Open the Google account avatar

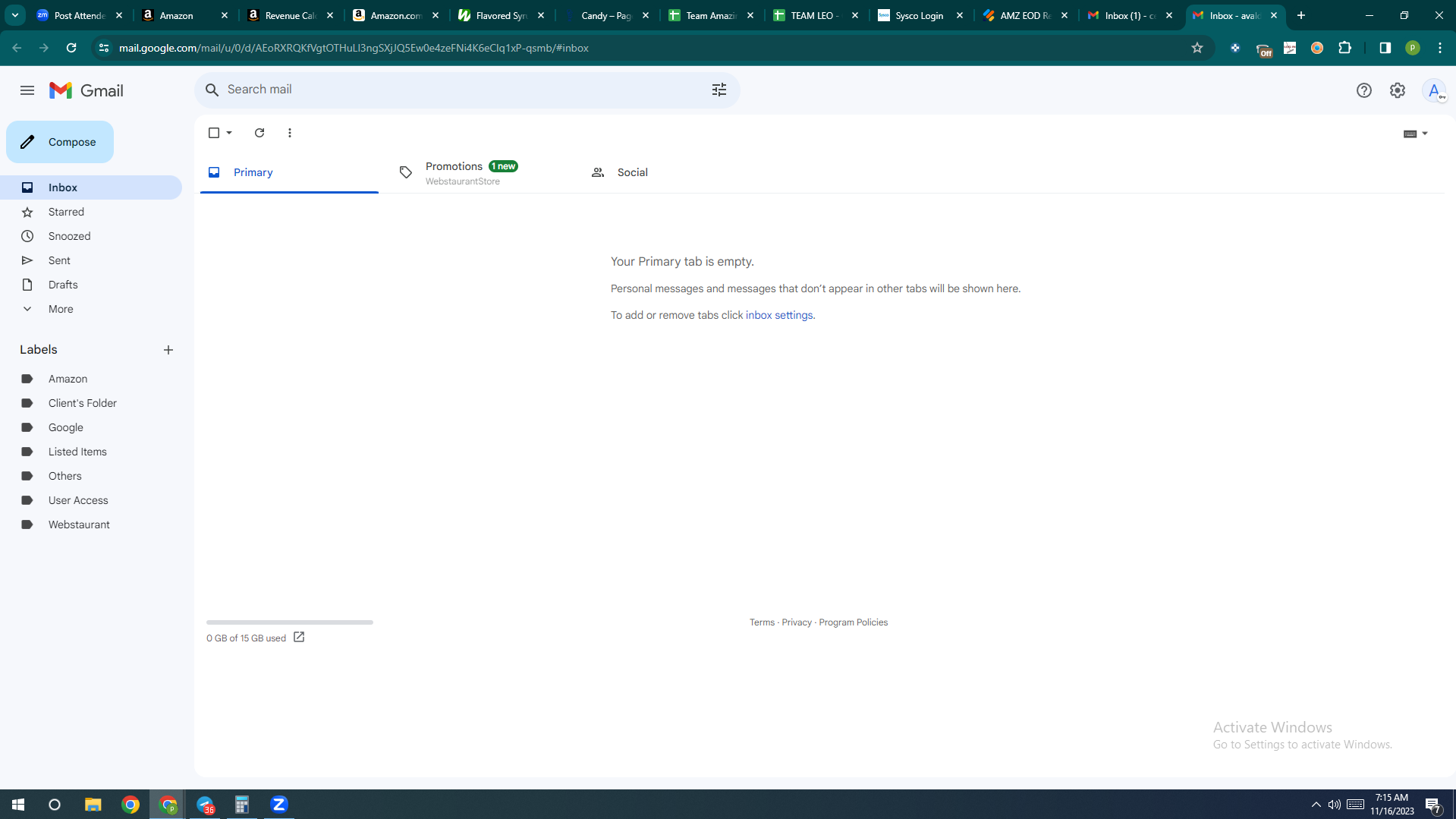coord(1434,90)
